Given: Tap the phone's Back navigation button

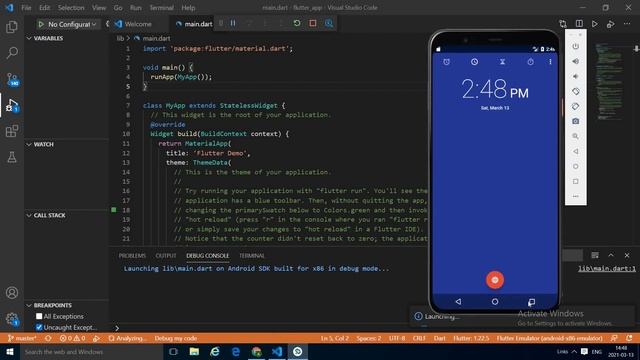Looking at the screenshot, I should (x=458, y=302).
